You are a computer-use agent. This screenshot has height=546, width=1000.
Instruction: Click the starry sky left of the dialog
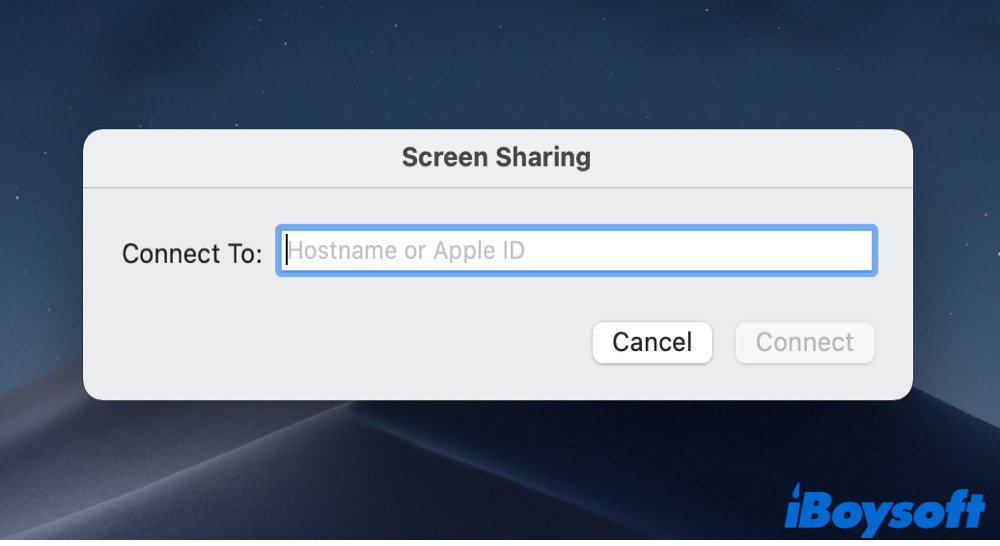(x=40, y=250)
